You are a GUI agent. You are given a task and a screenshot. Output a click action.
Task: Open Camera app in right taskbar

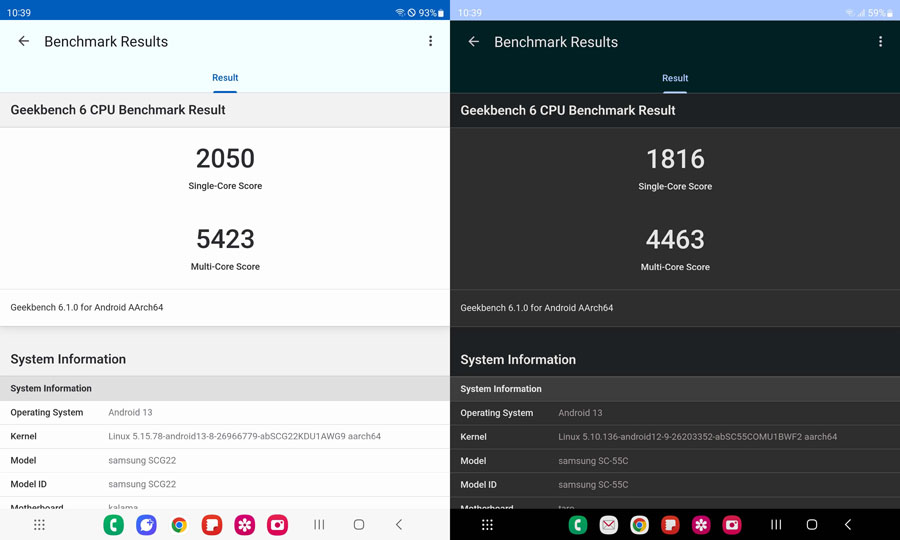pos(732,525)
